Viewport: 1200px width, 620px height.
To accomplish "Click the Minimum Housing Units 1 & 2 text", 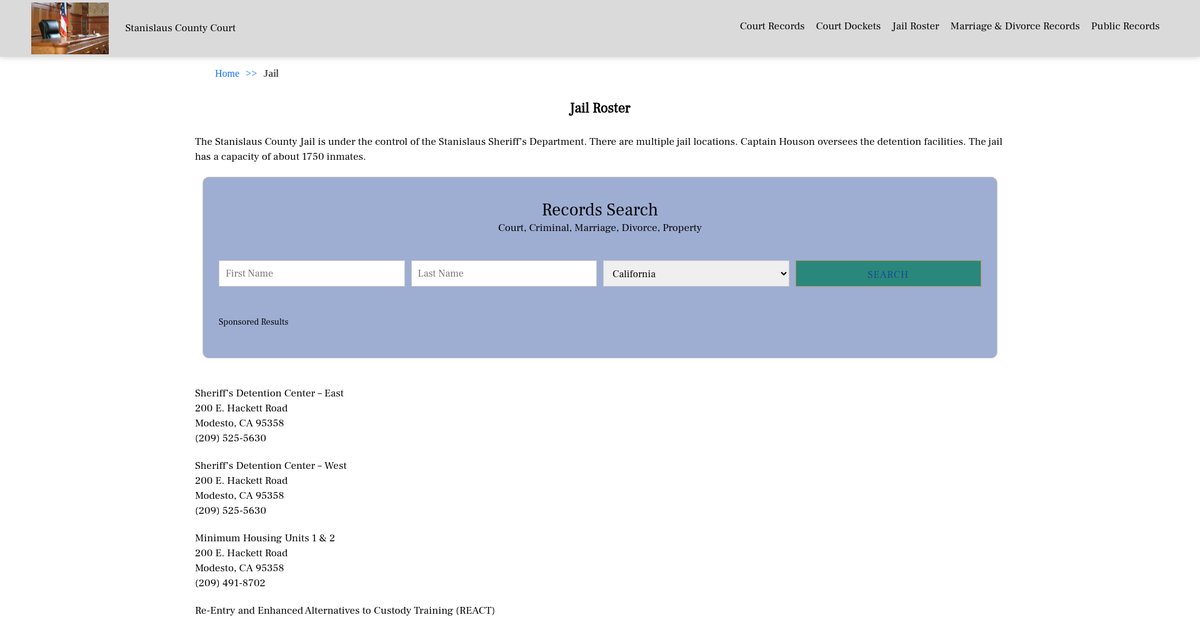I will (265, 538).
